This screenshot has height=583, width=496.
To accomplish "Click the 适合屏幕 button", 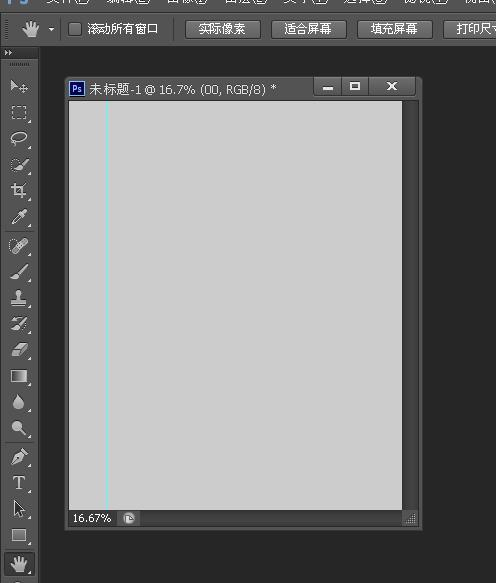I will click(x=309, y=29).
